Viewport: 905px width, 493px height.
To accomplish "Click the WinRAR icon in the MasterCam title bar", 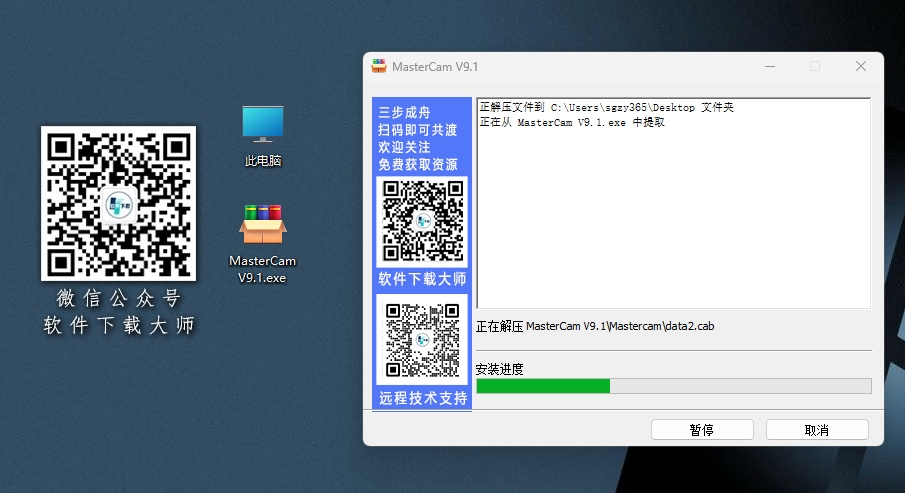I will pos(379,66).
